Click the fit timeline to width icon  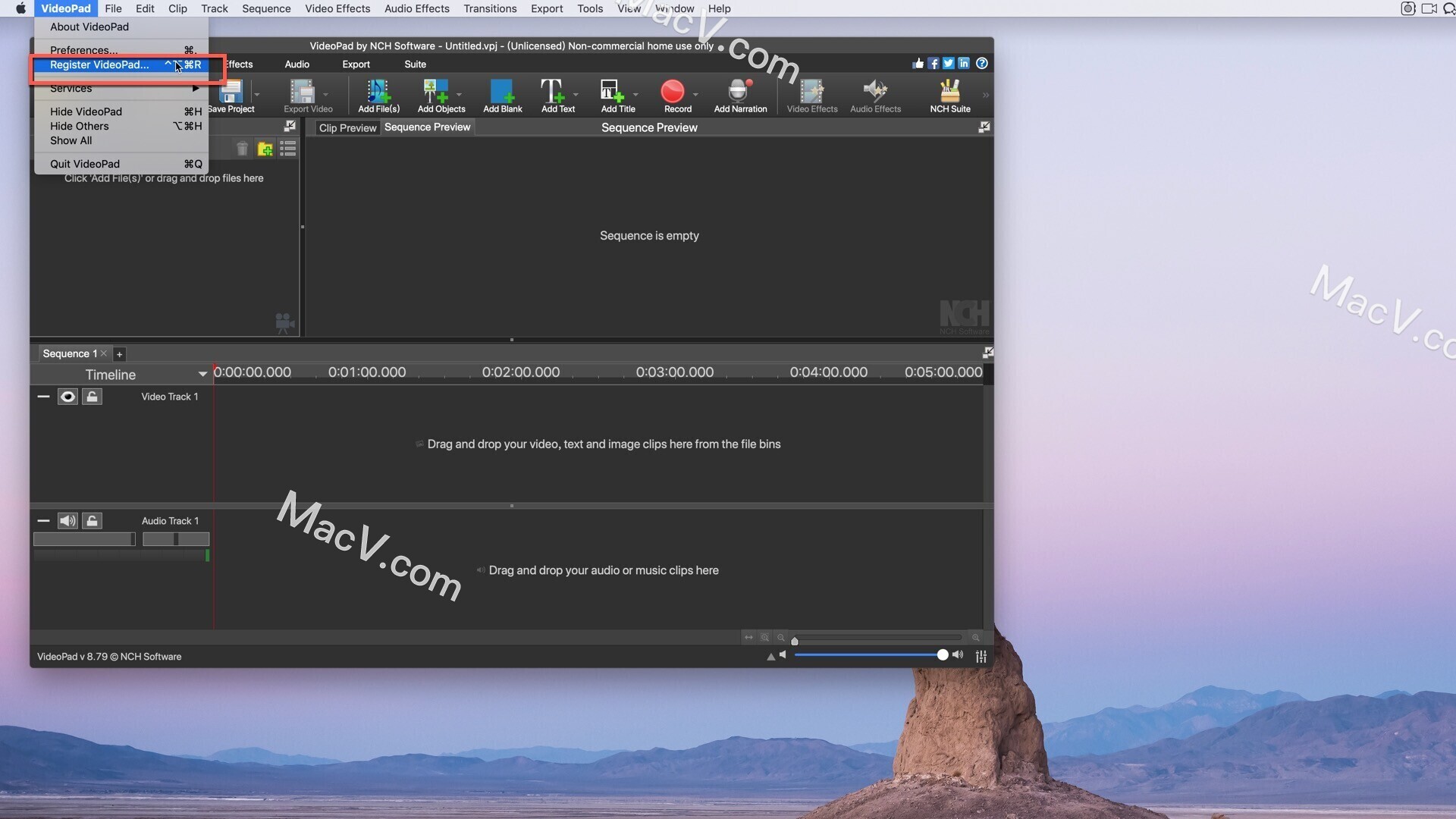[748, 638]
